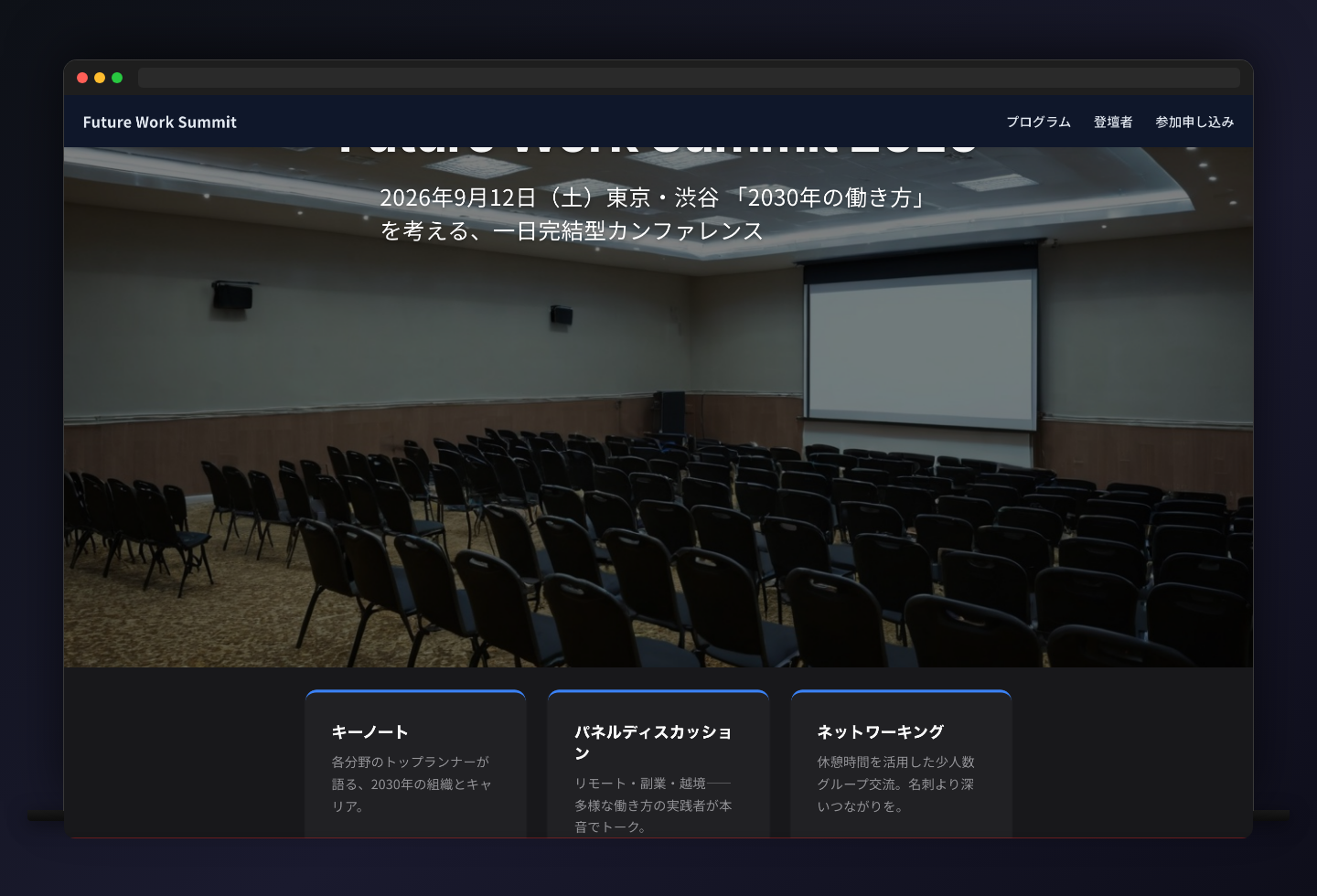
Task: Select the キーノート card heading
Action: pos(369,732)
